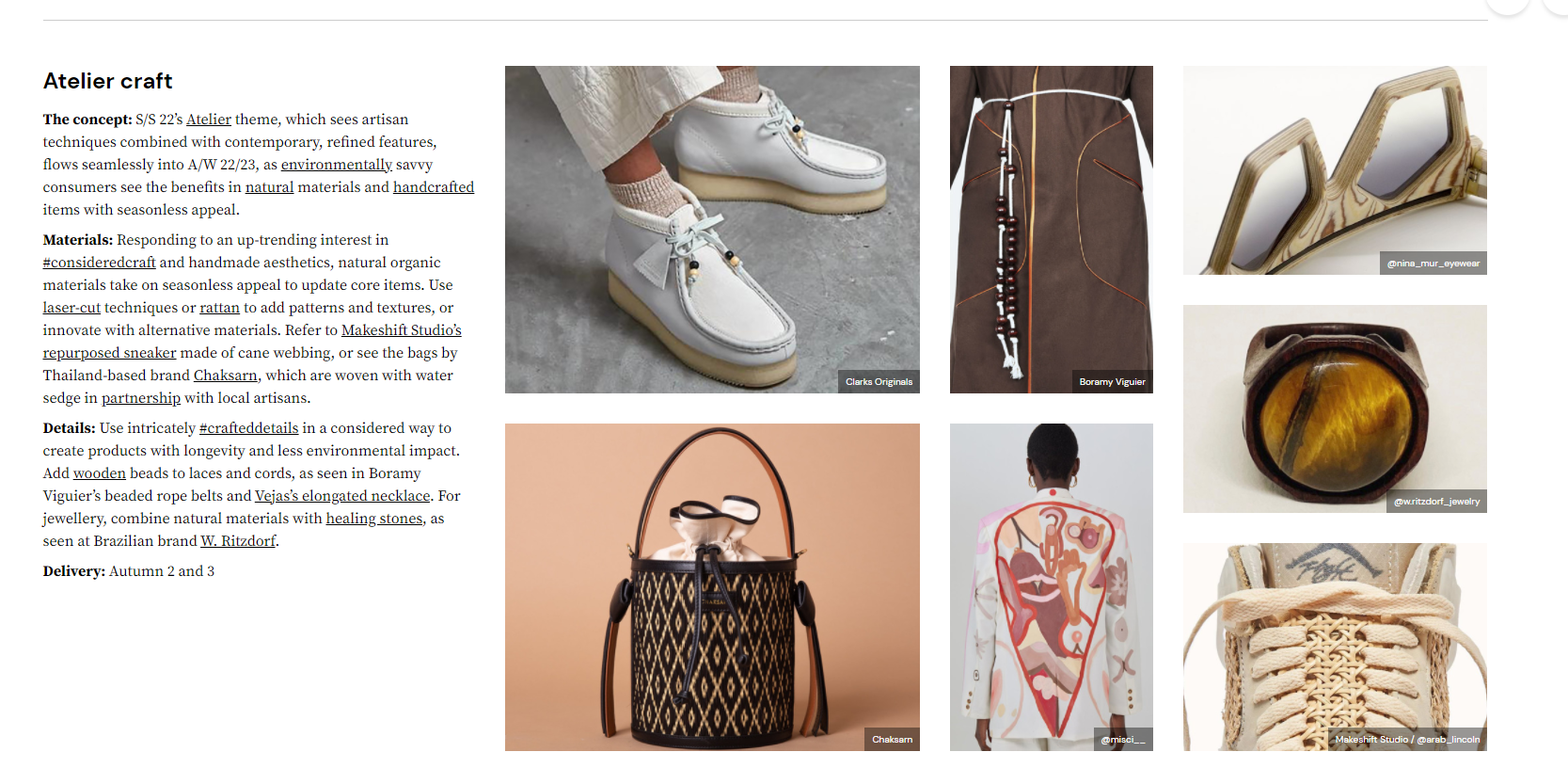1568x784 pixels.
Task: Open the @w.ritzdorf_jewelry ring photo
Action: tap(1335, 409)
